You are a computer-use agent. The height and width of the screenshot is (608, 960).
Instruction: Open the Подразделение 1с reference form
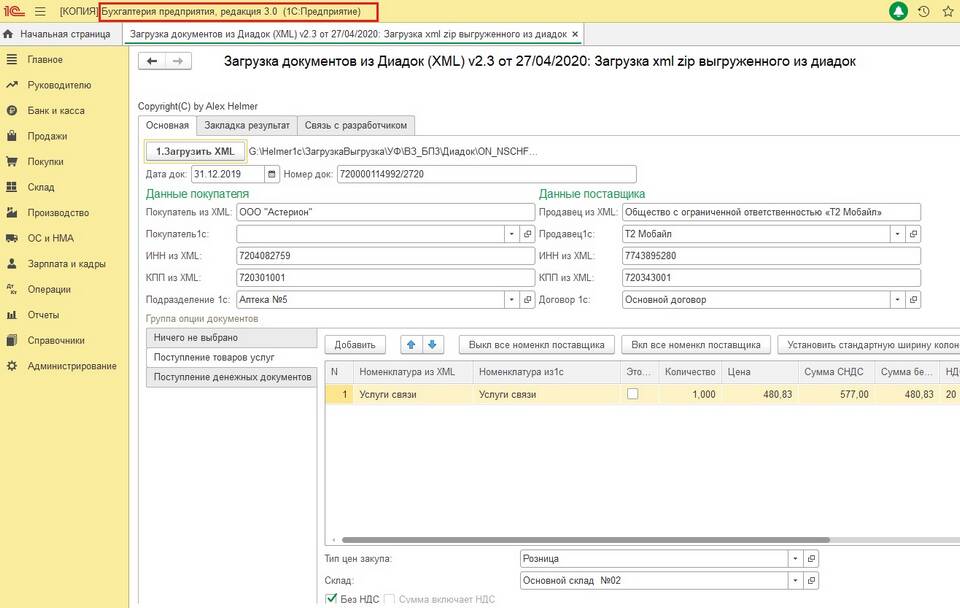[527, 299]
